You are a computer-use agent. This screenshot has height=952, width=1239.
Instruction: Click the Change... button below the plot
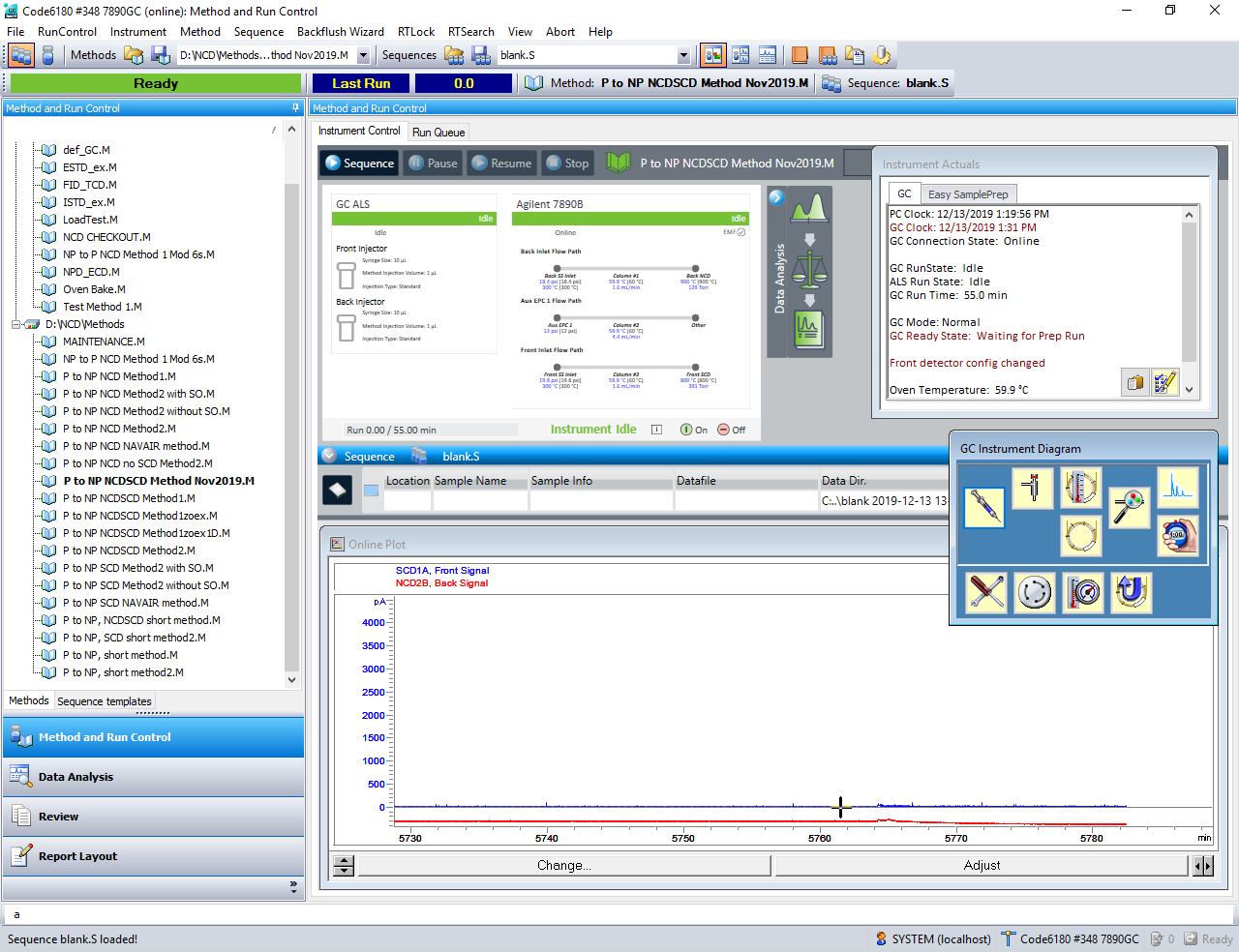563,866
